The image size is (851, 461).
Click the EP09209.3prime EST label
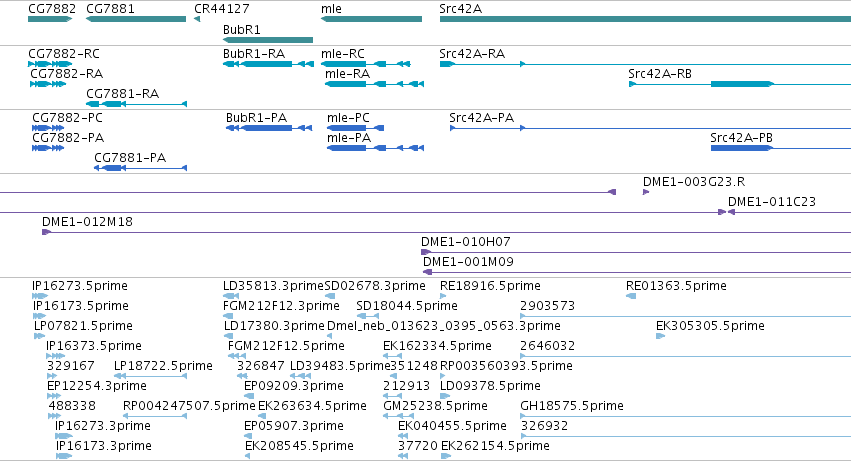(x=294, y=386)
